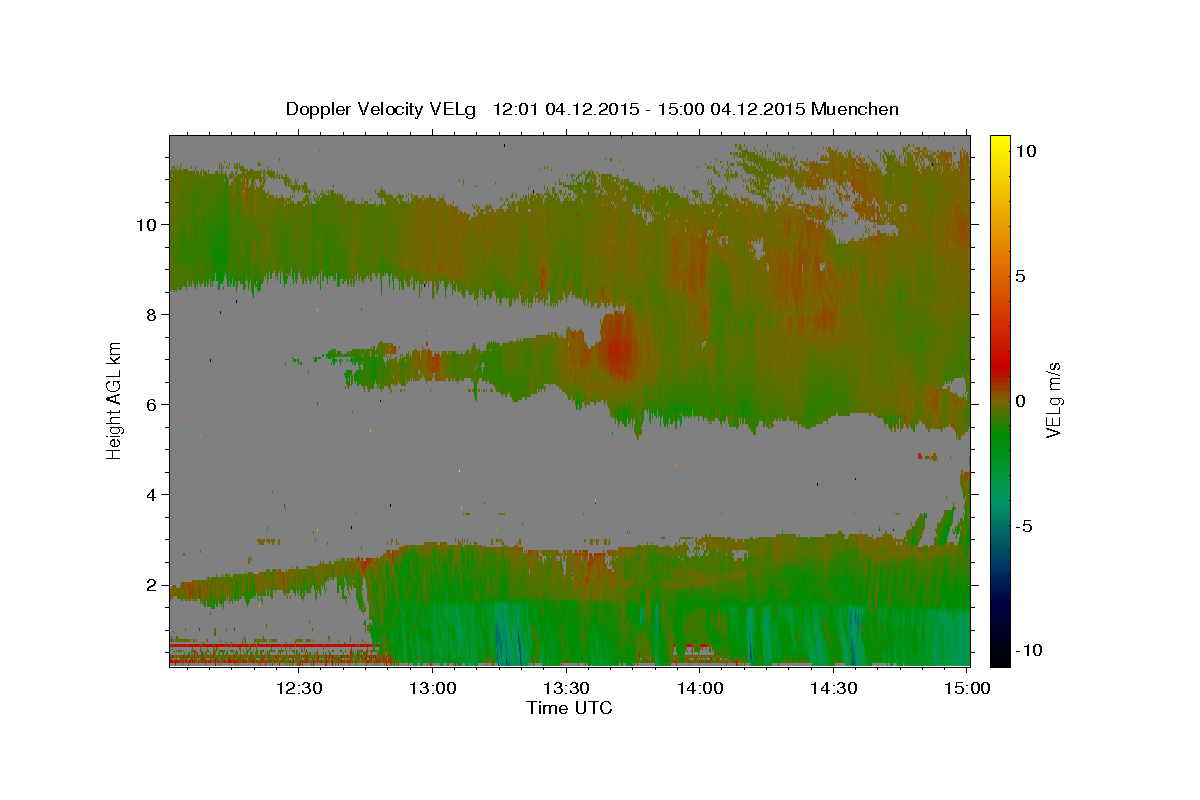
Task: Click the 13:00 time tick label
Action: tap(433, 688)
